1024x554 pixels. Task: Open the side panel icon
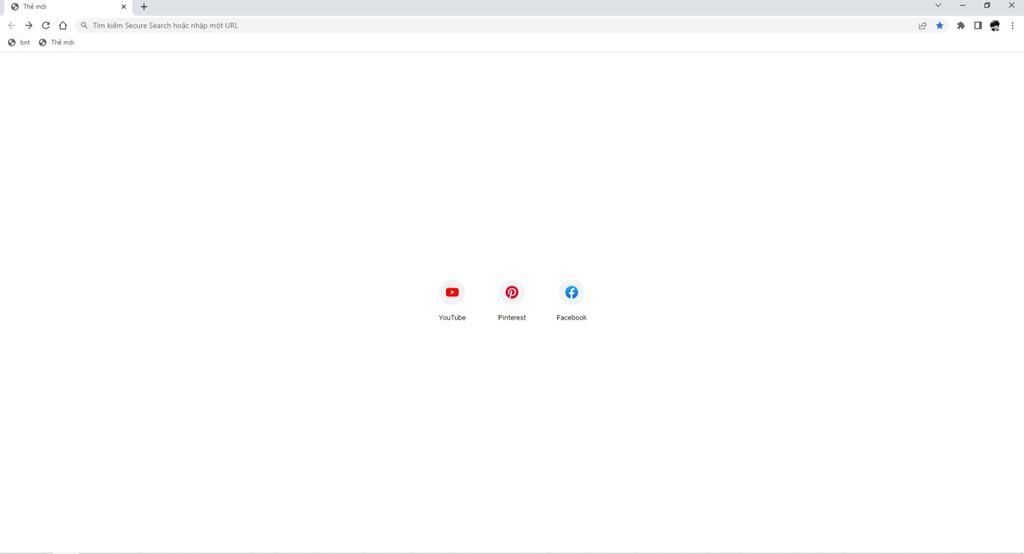(x=978, y=25)
